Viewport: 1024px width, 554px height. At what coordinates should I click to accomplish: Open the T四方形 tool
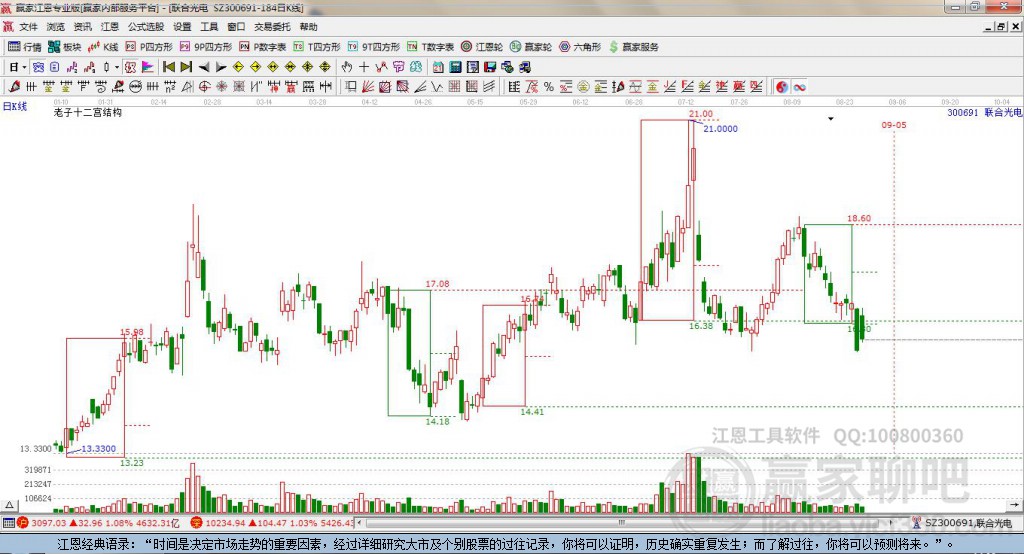pos(317,47)
